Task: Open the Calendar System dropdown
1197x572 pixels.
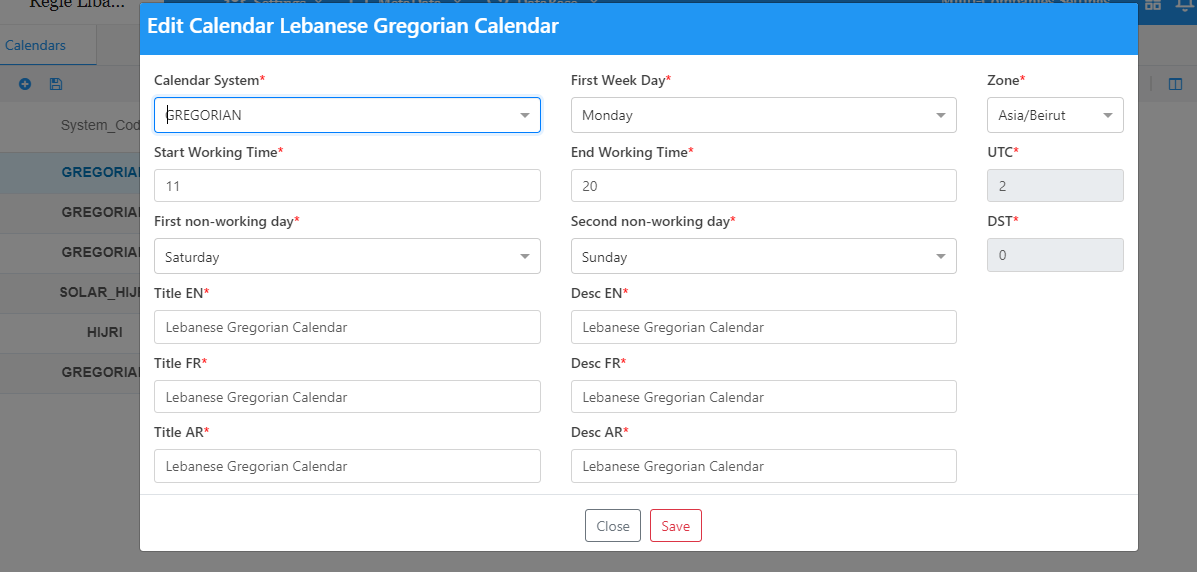Action: 347,115
